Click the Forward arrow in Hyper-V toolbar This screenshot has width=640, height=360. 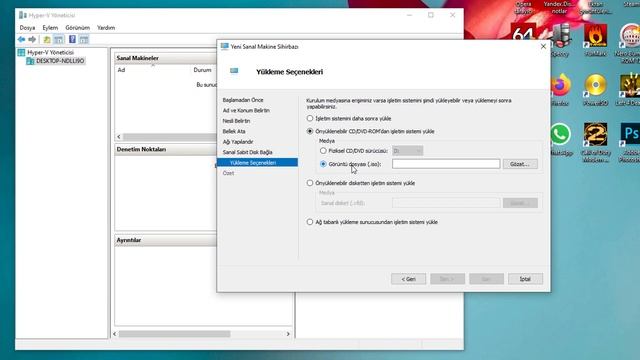point(32,40)
